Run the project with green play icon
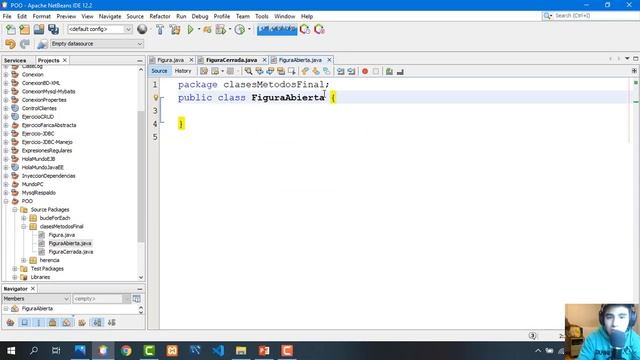Viewport: 640px width, 360px height. coord(190,29)
